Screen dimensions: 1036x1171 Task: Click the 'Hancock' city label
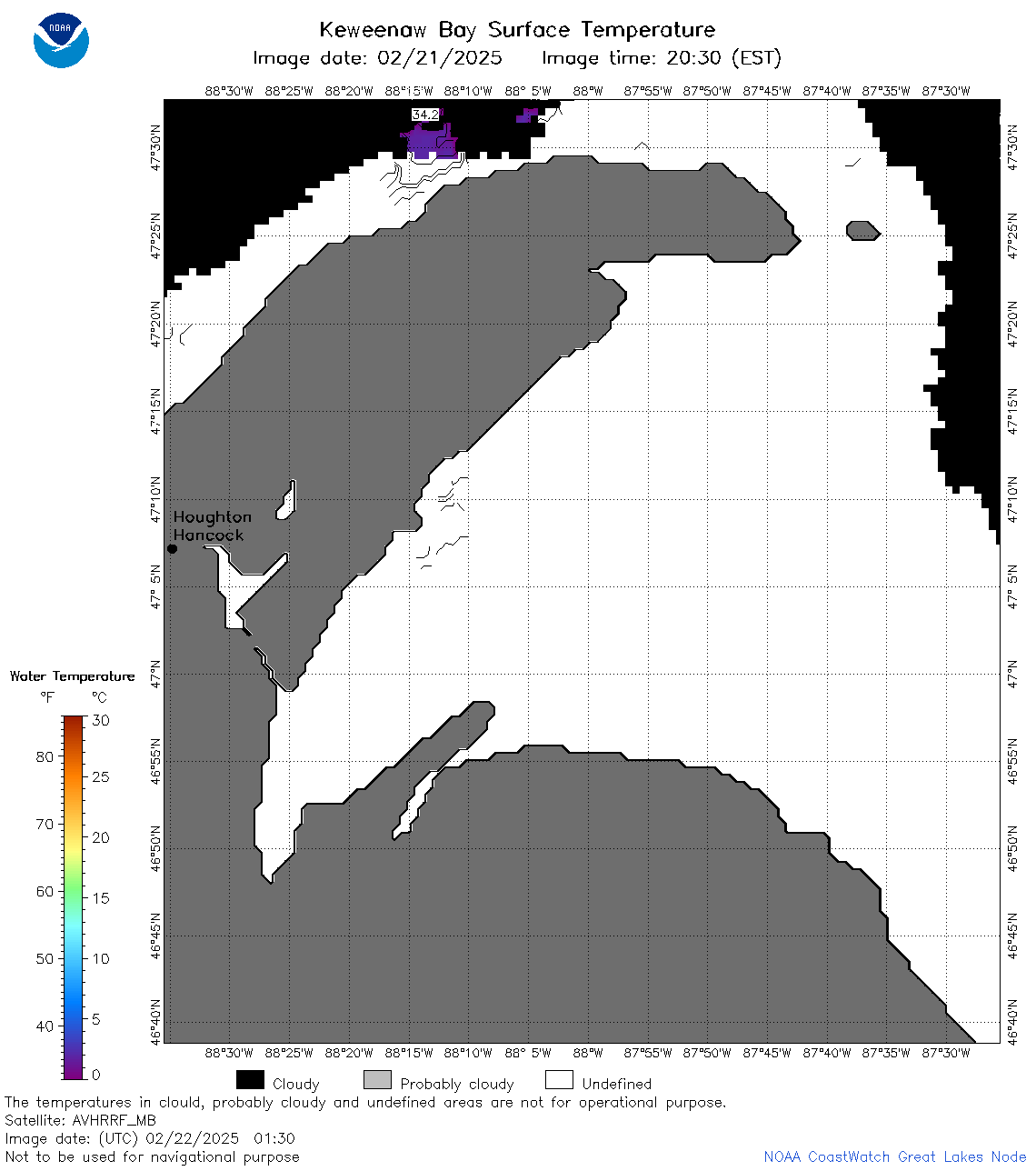[x=208, y=535]
